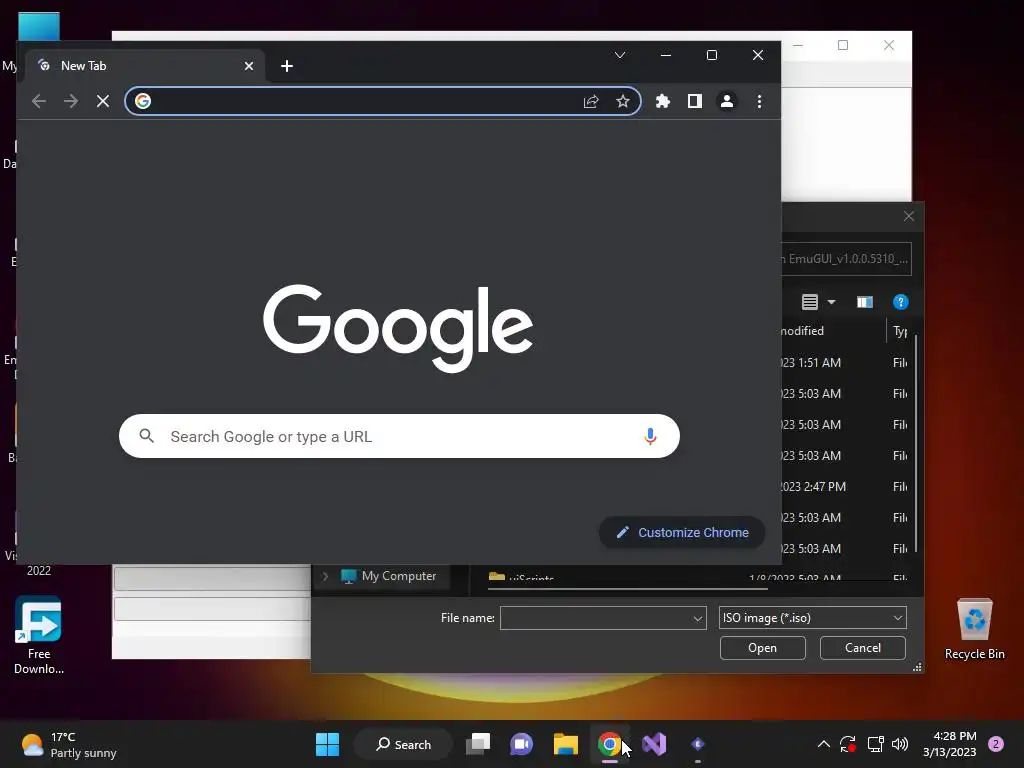1024x768 pixels.
Task: Toggle Chrome side panel
Action: (x=695, y=101)
